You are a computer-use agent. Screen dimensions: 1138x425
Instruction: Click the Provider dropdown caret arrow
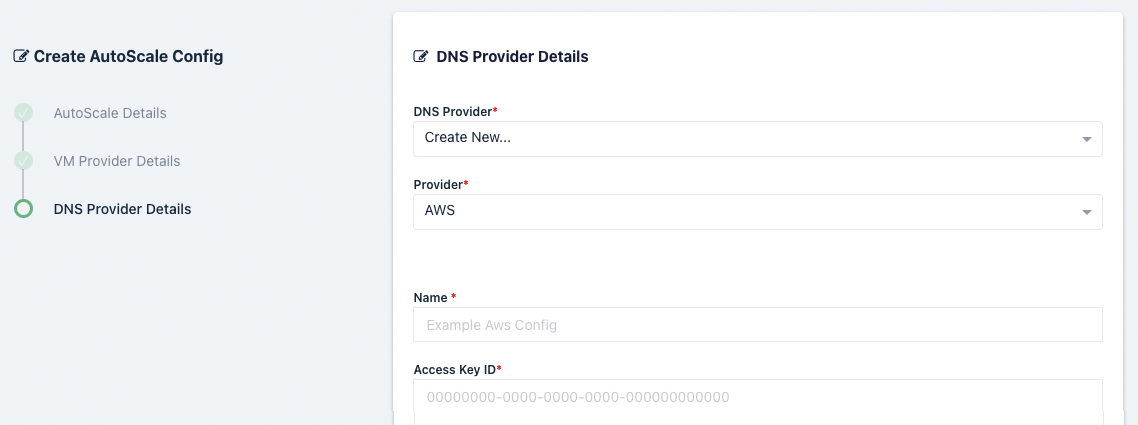coord(1087,212)
